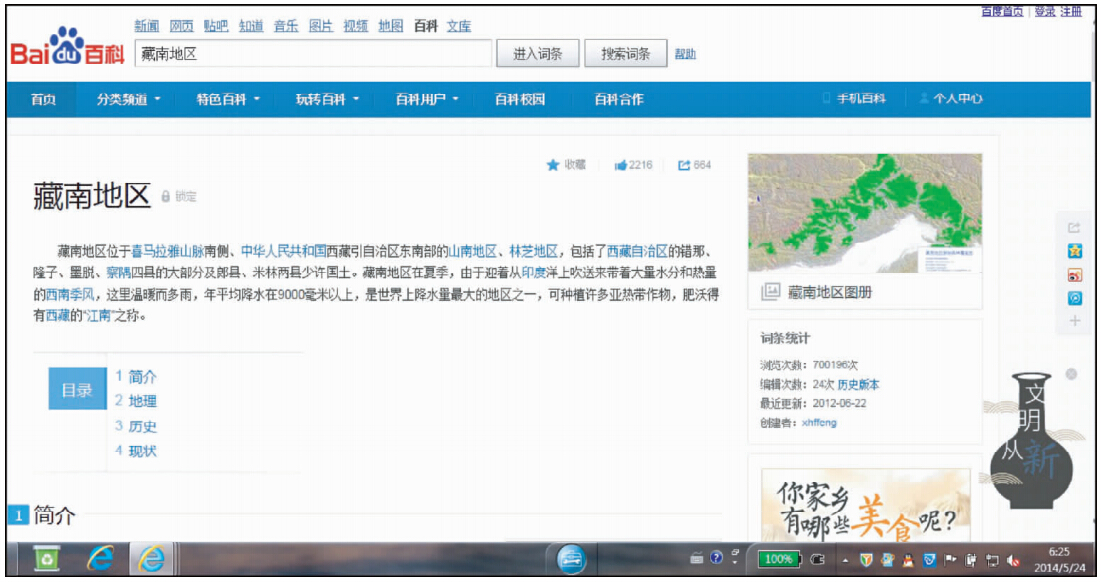Viewport: 1101px width, 582px height.
Task: Select 百科校园 in the navigation bar
Action: [520, 99]
